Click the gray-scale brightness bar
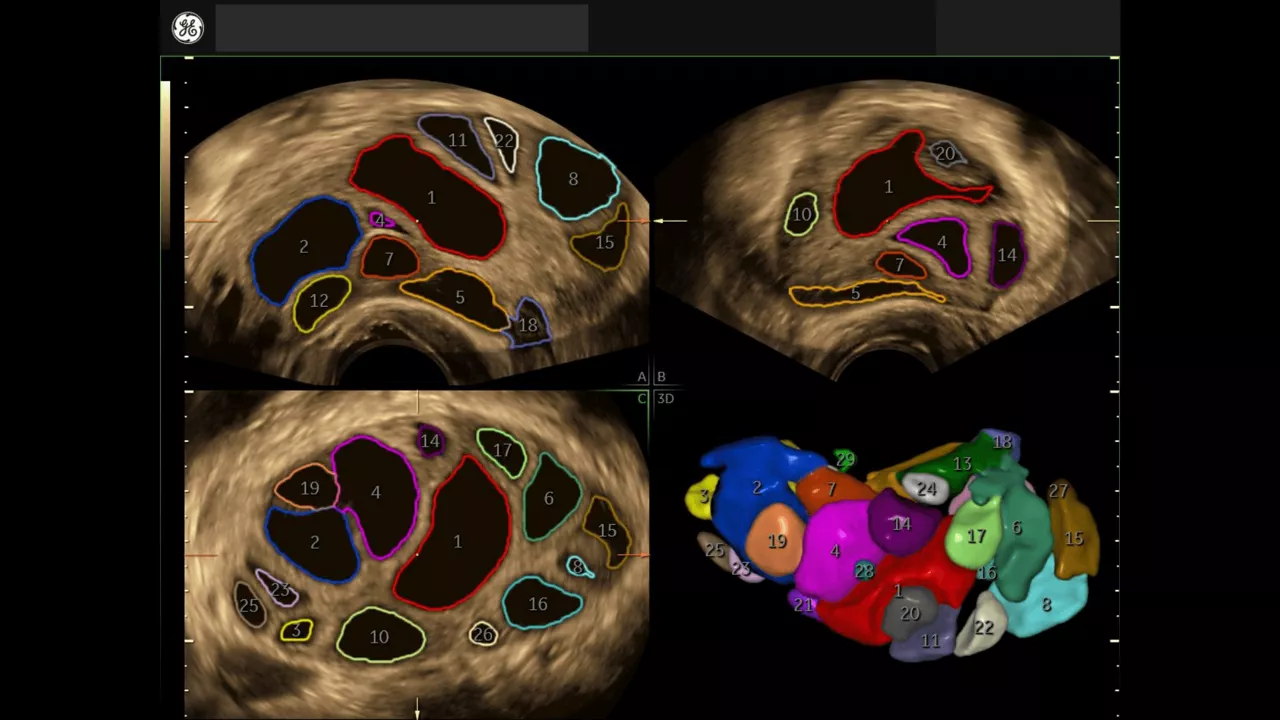1280x720 pixels. [x=165, y=165]
